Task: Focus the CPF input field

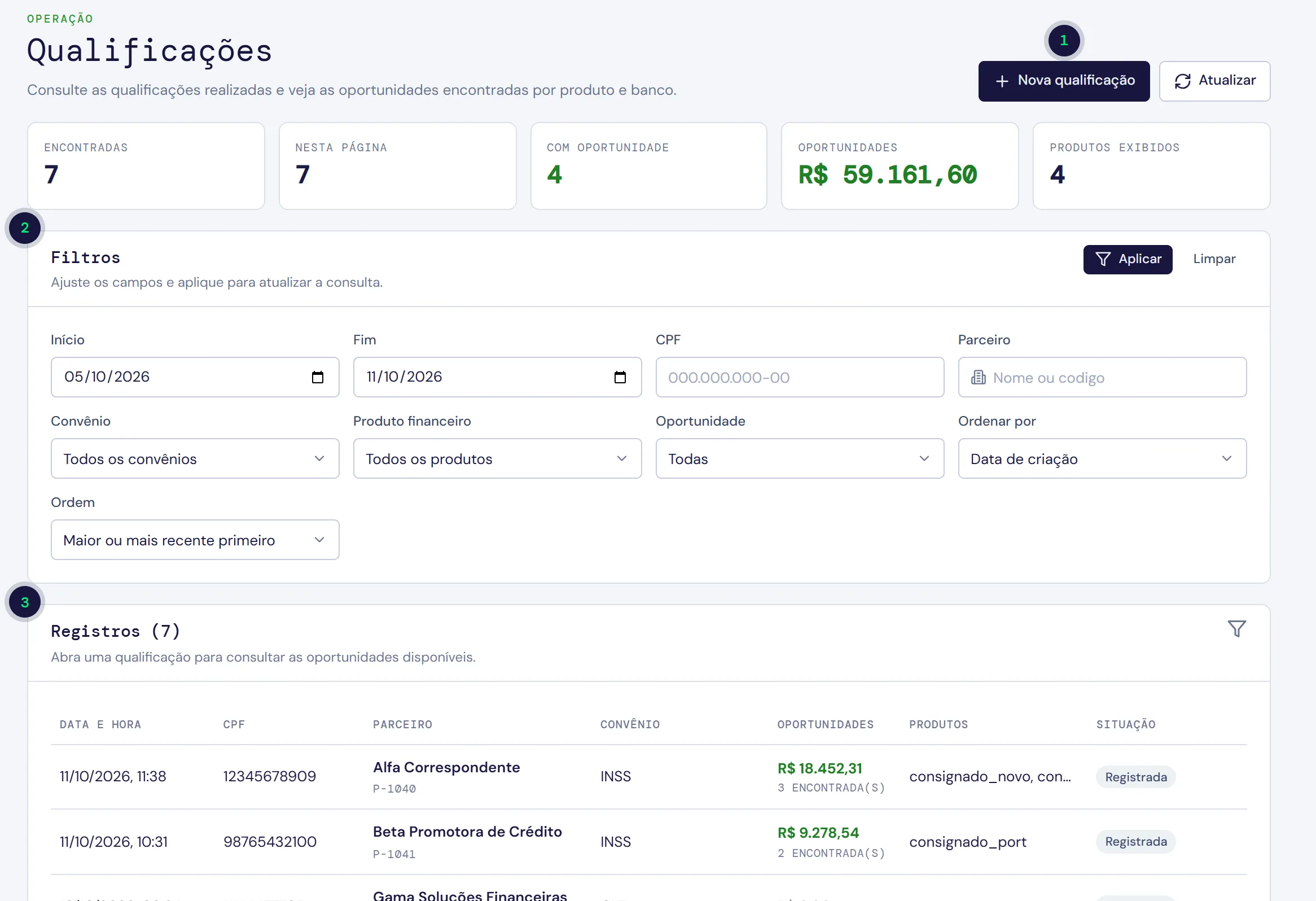Action: click(x=800, y=377)
